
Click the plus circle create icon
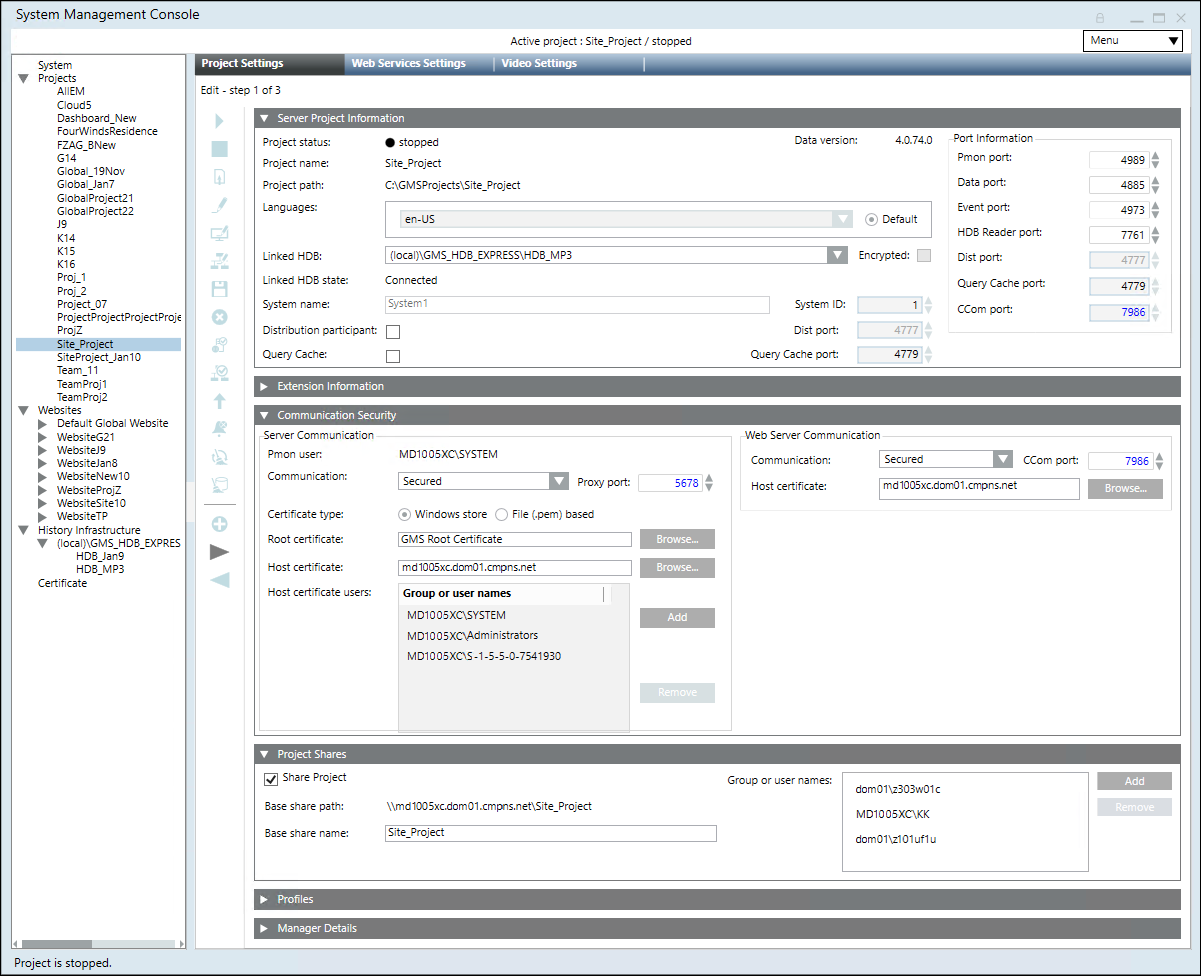coord(220,524)
